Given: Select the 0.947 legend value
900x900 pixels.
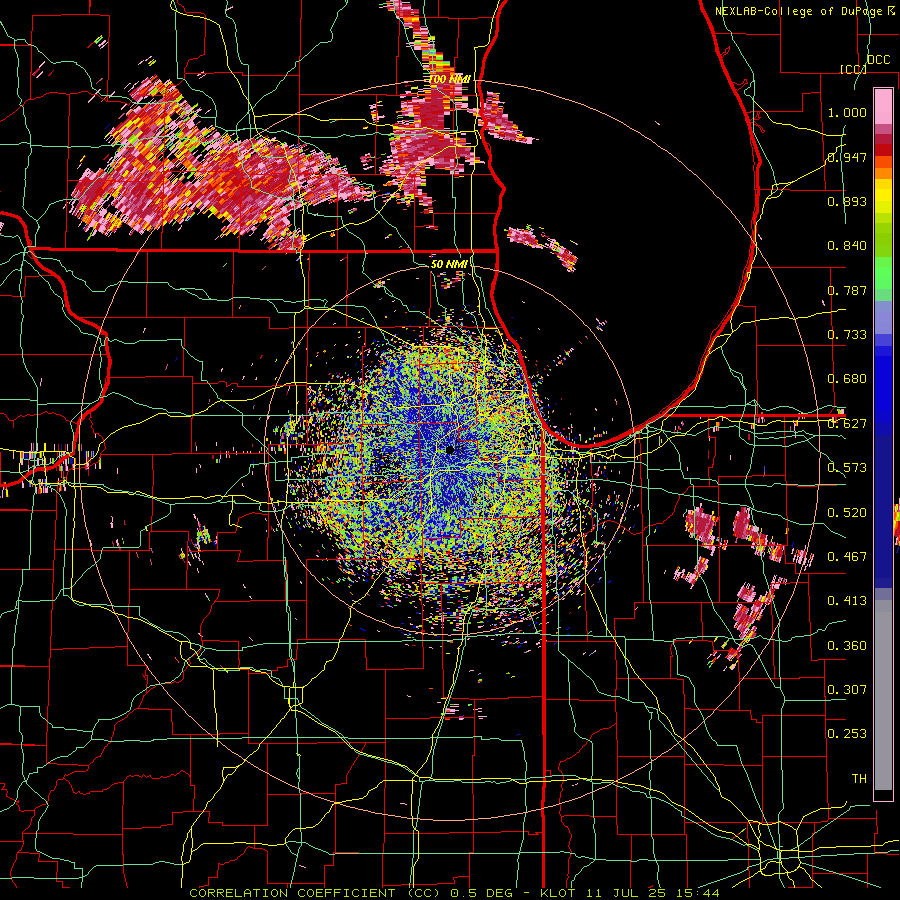Looking at the screenshot, I should tap(847, 157).
